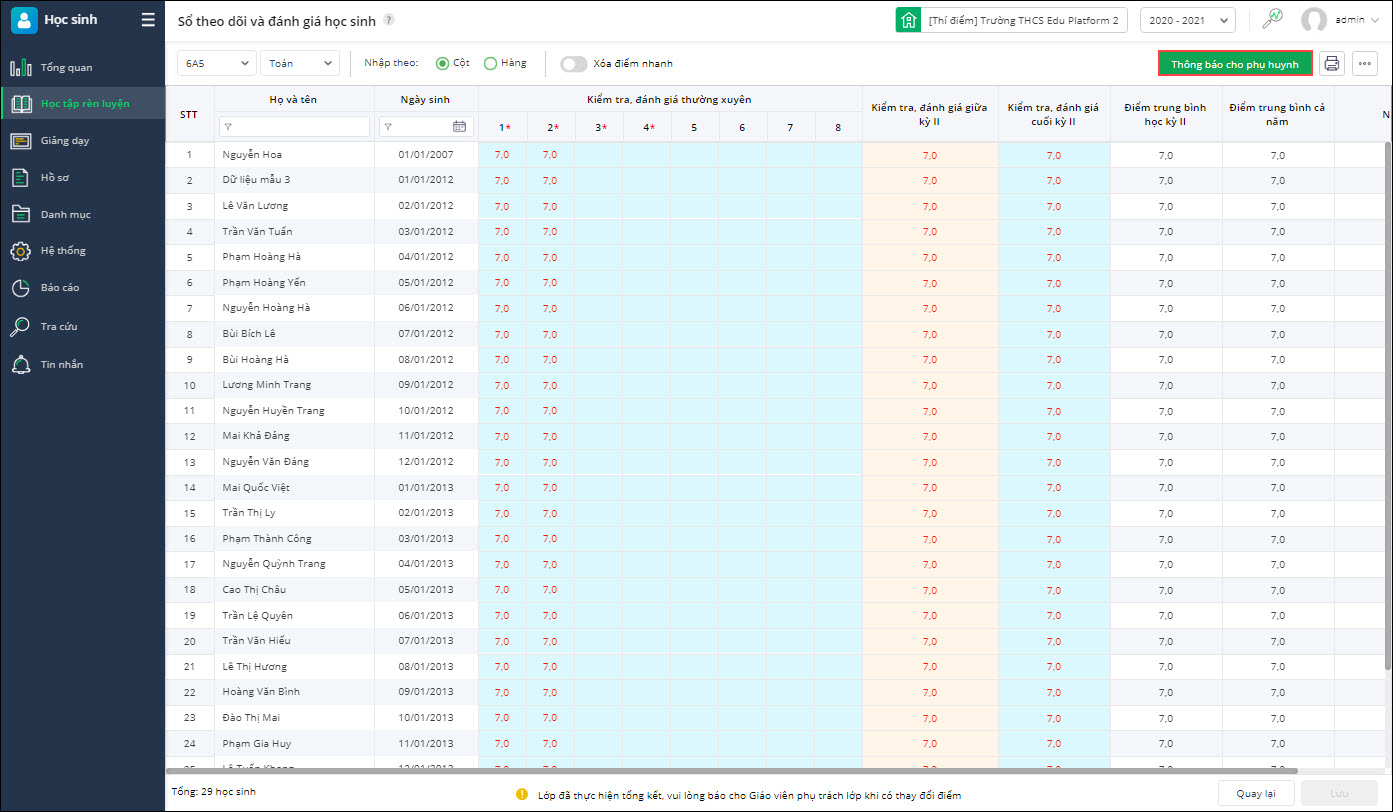The width and height of the screenshot is (1393, 812).
Task: Open the Toán subject dropdown
Action: pos(299,64)
